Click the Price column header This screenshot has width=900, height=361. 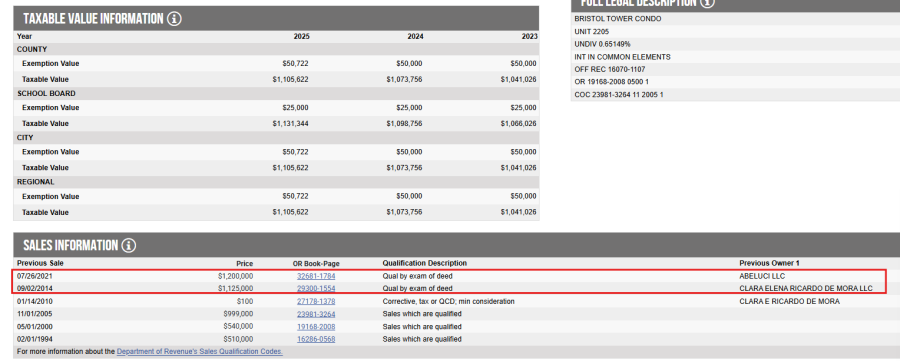point(245,263)
